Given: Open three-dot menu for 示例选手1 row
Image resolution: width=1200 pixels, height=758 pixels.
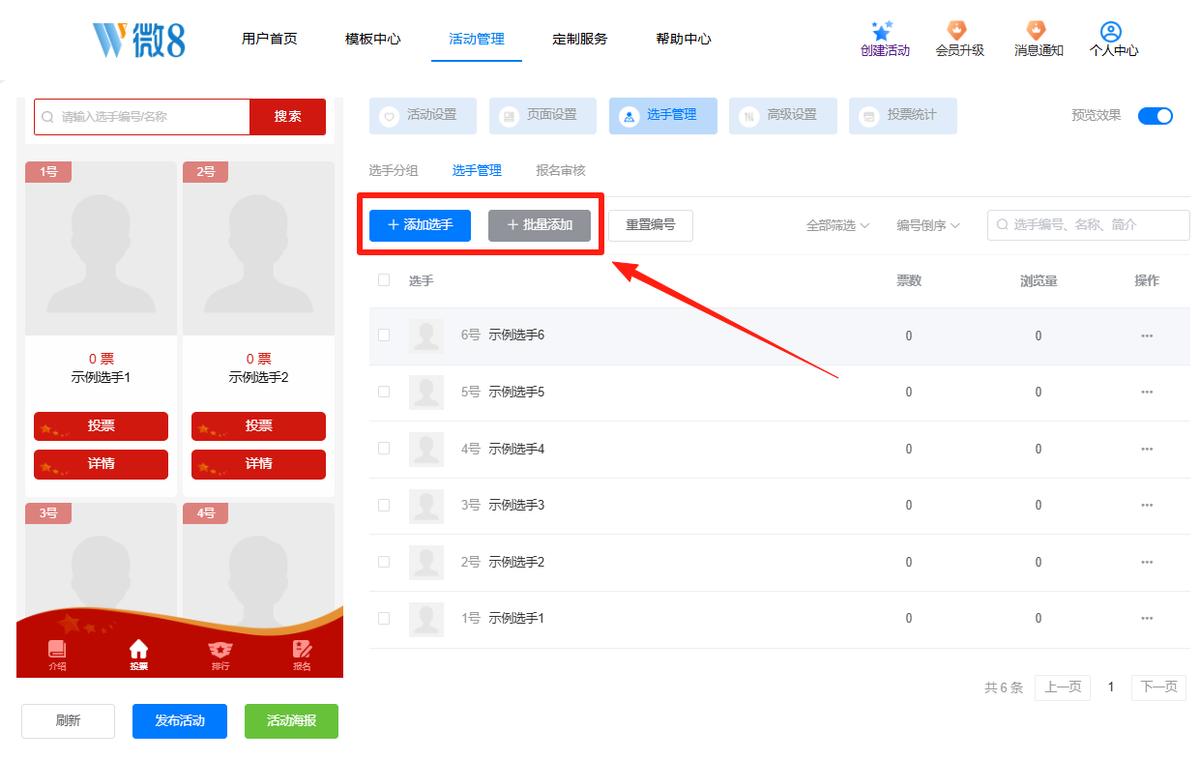Looking at the screenshot, I should [x=1147, y=619].
